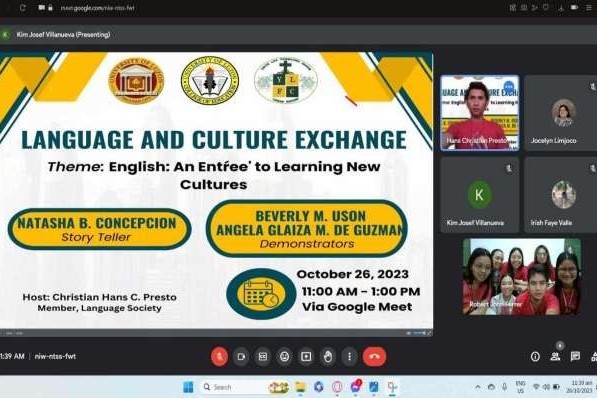
Task: Open the browser downloads icon
Action: [561, 8]
